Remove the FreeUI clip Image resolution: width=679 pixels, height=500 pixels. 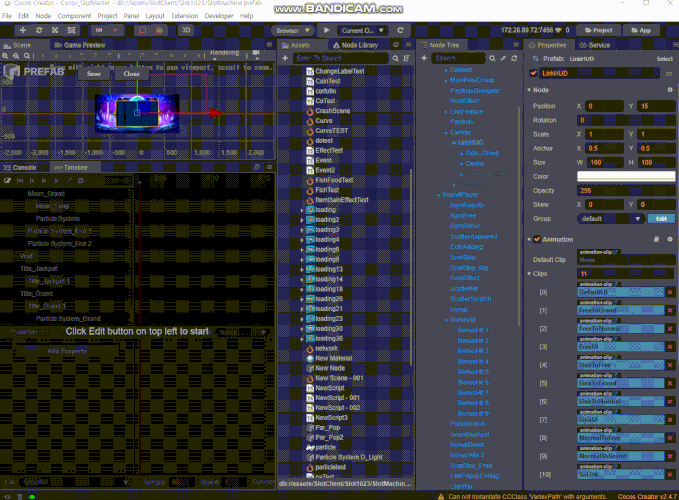click(x=670, y=347)
